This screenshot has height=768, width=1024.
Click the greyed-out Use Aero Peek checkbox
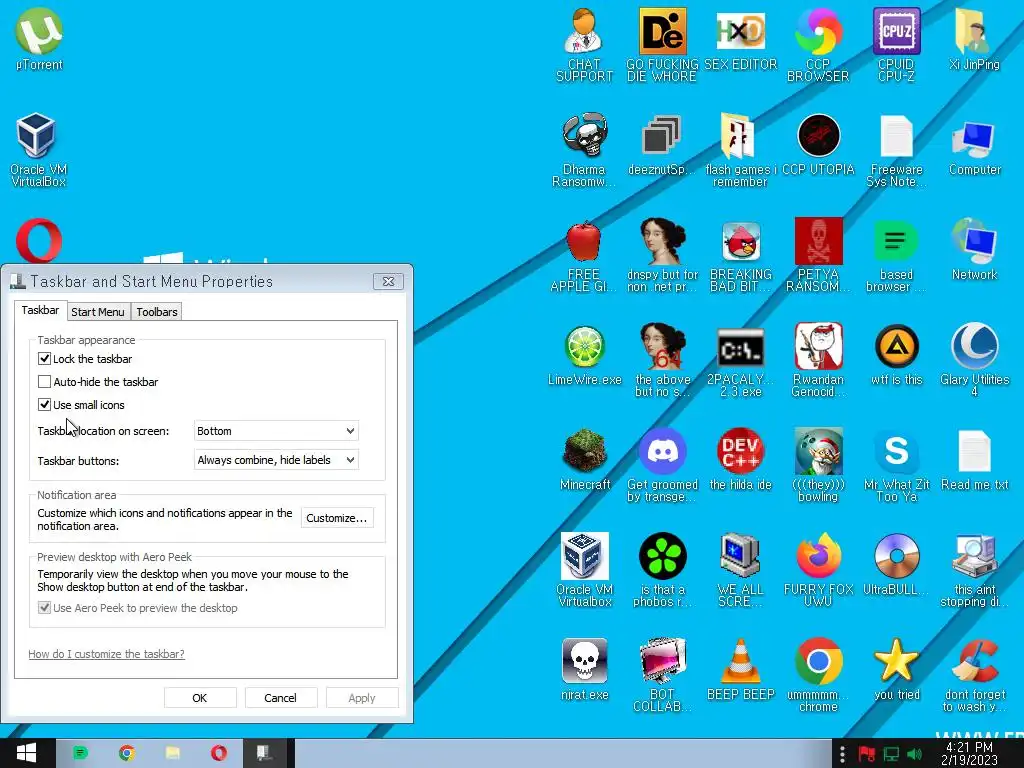point(44,608)
